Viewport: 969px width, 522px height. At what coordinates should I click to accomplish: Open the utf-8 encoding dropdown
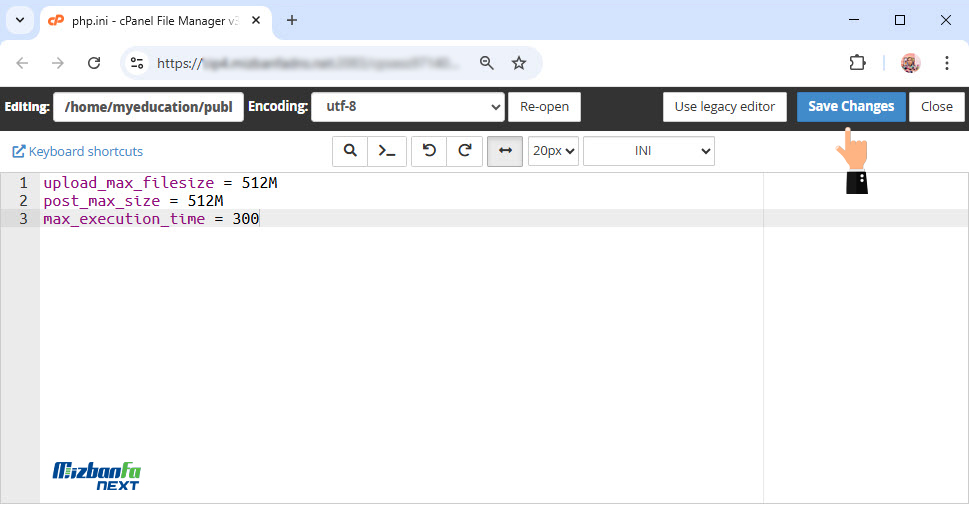tap(407, 107)
